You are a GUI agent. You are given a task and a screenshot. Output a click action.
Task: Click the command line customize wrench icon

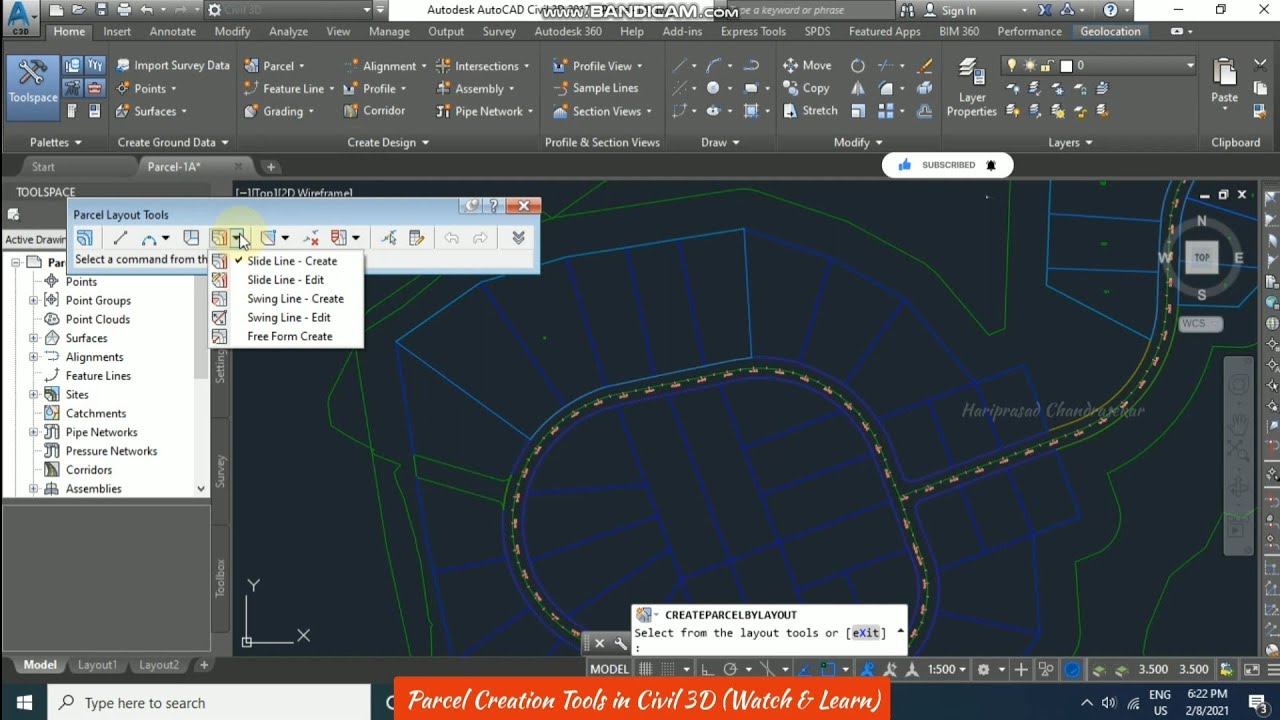[x=620, y=643]
